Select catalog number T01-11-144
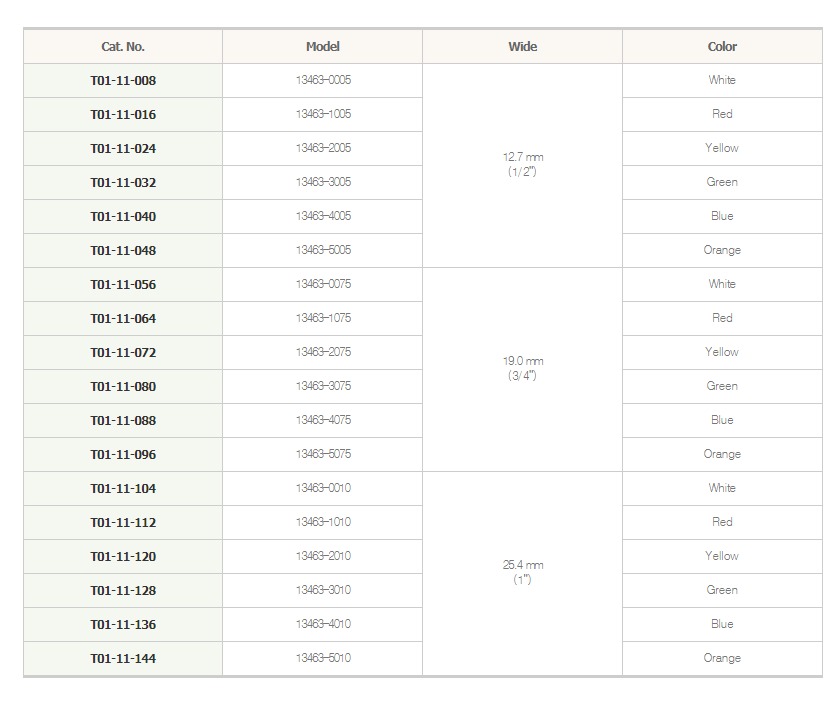Viewport: 830px width, 704px height. pyautogui.click(x=123, y=659)
